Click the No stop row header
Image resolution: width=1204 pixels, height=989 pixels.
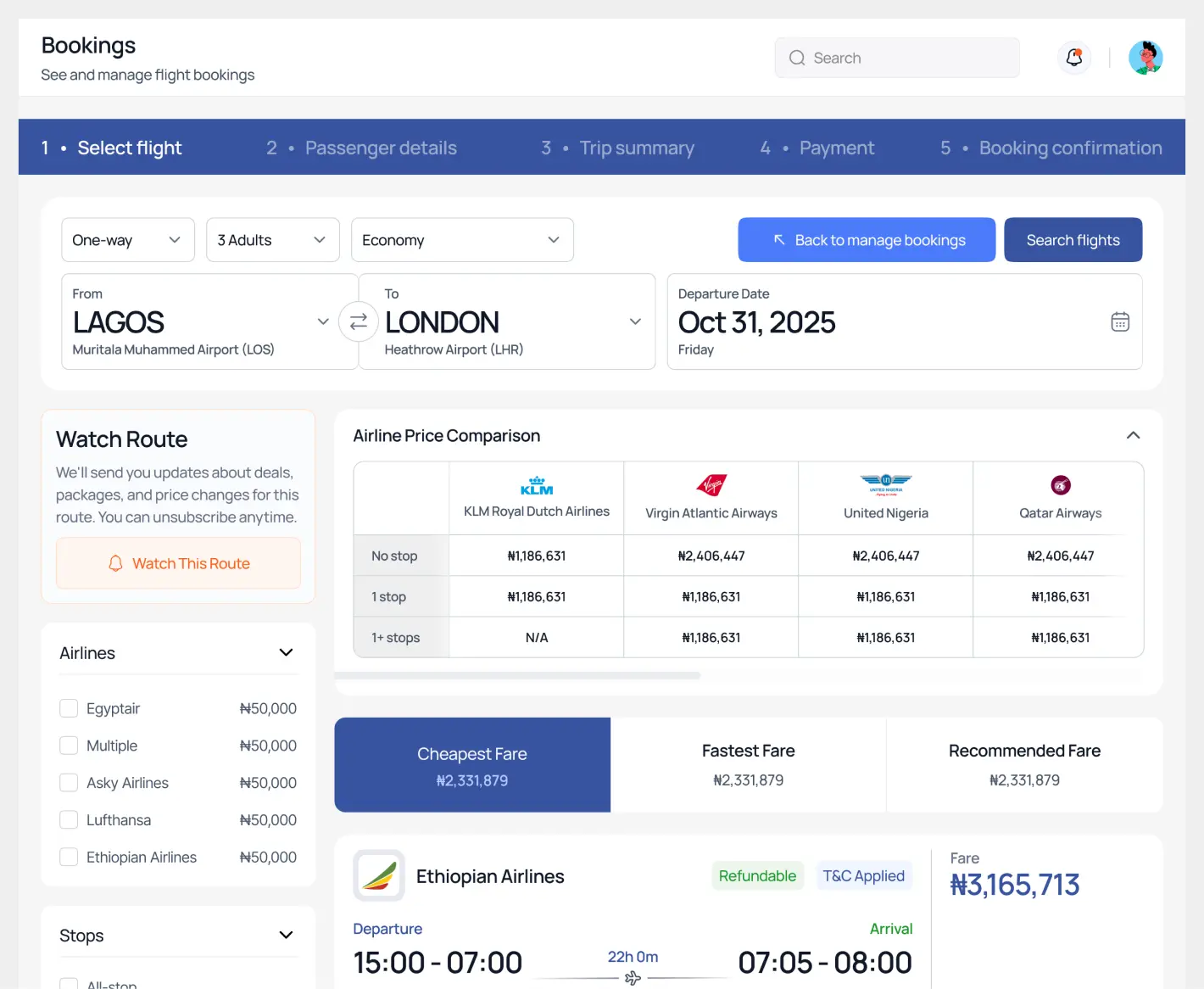tap(401, 556)
